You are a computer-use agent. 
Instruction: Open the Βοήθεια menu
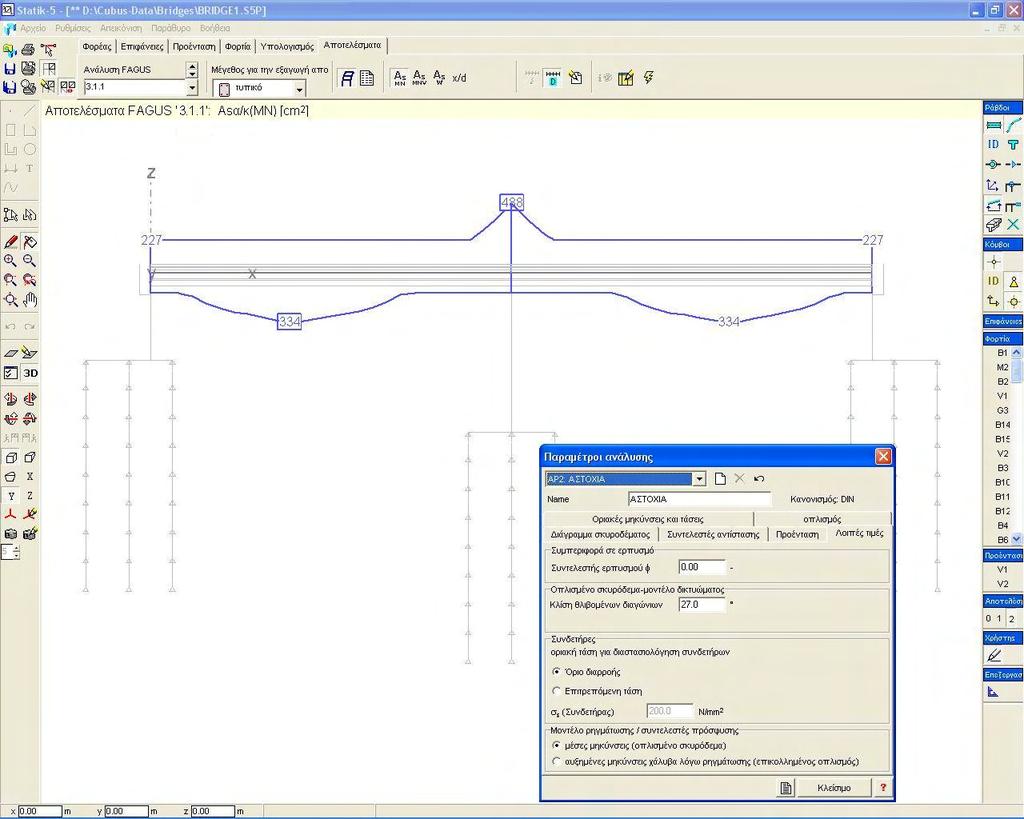tap(215, 28)
